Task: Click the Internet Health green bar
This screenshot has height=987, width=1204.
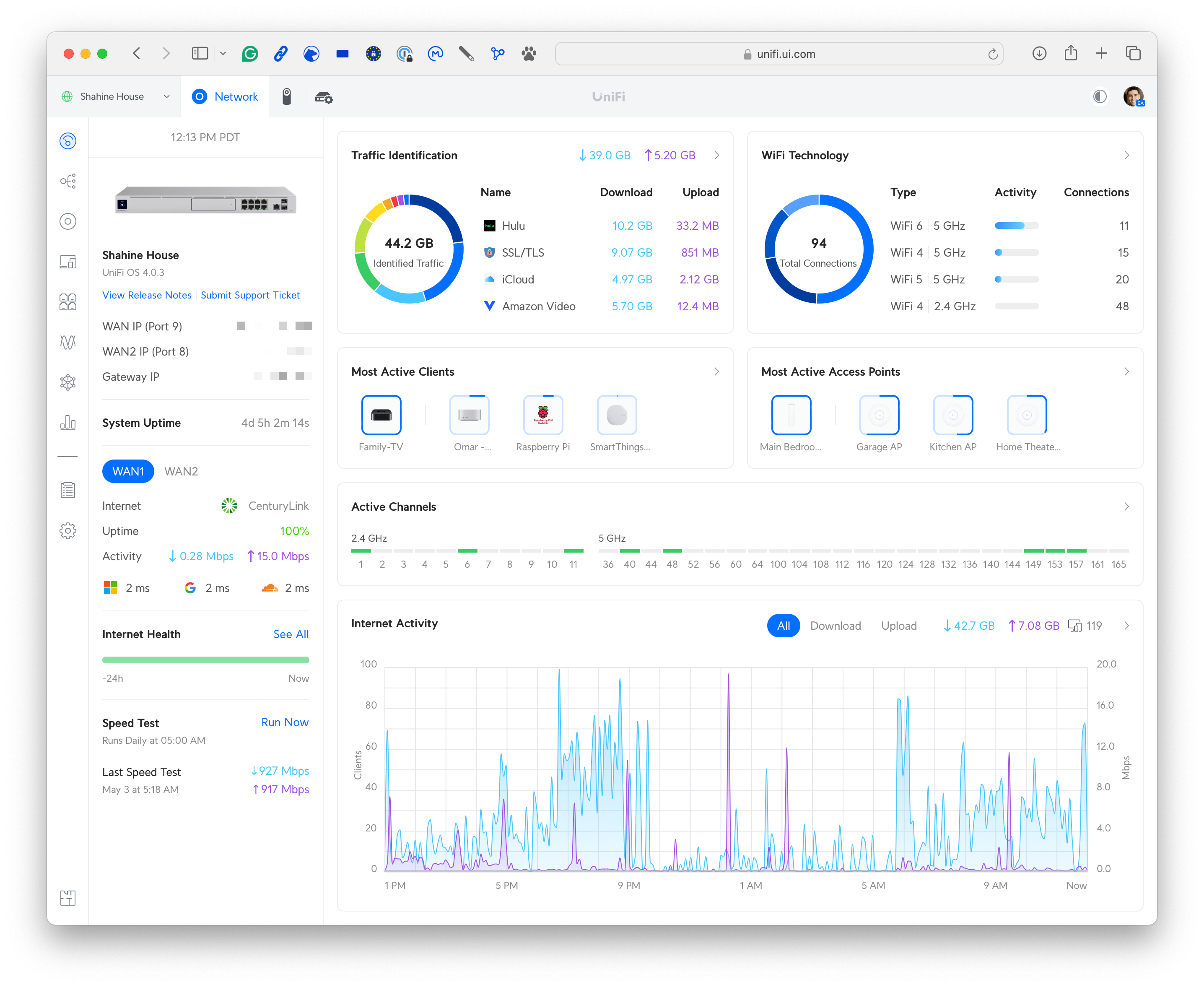Action: (x=205, y=660)
